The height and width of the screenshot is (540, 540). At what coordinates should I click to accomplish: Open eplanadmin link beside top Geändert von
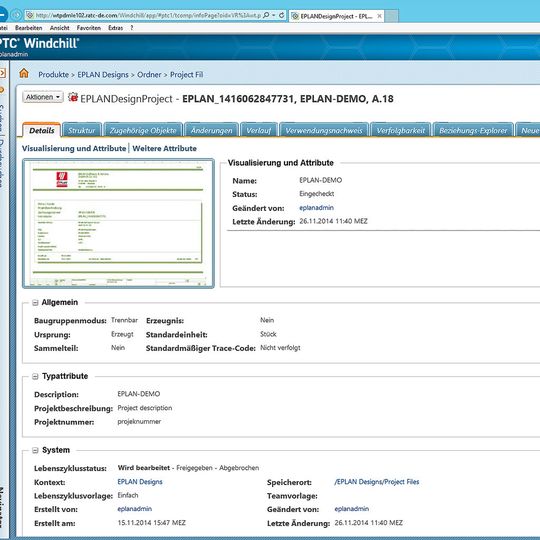pyautogui.click(x=316, y=208)
